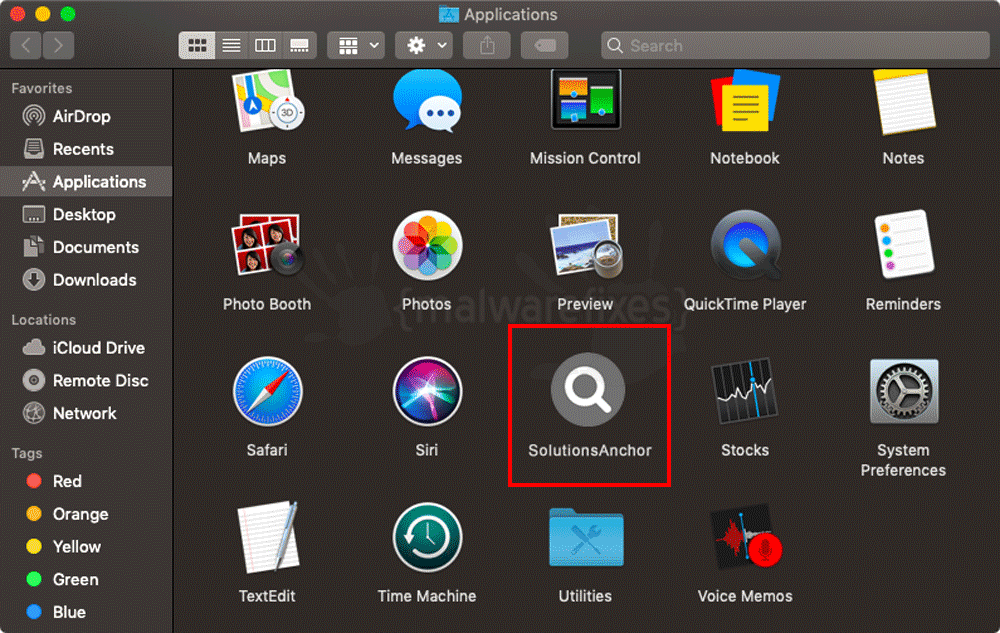Open the Notes app icon

[904, 102]
